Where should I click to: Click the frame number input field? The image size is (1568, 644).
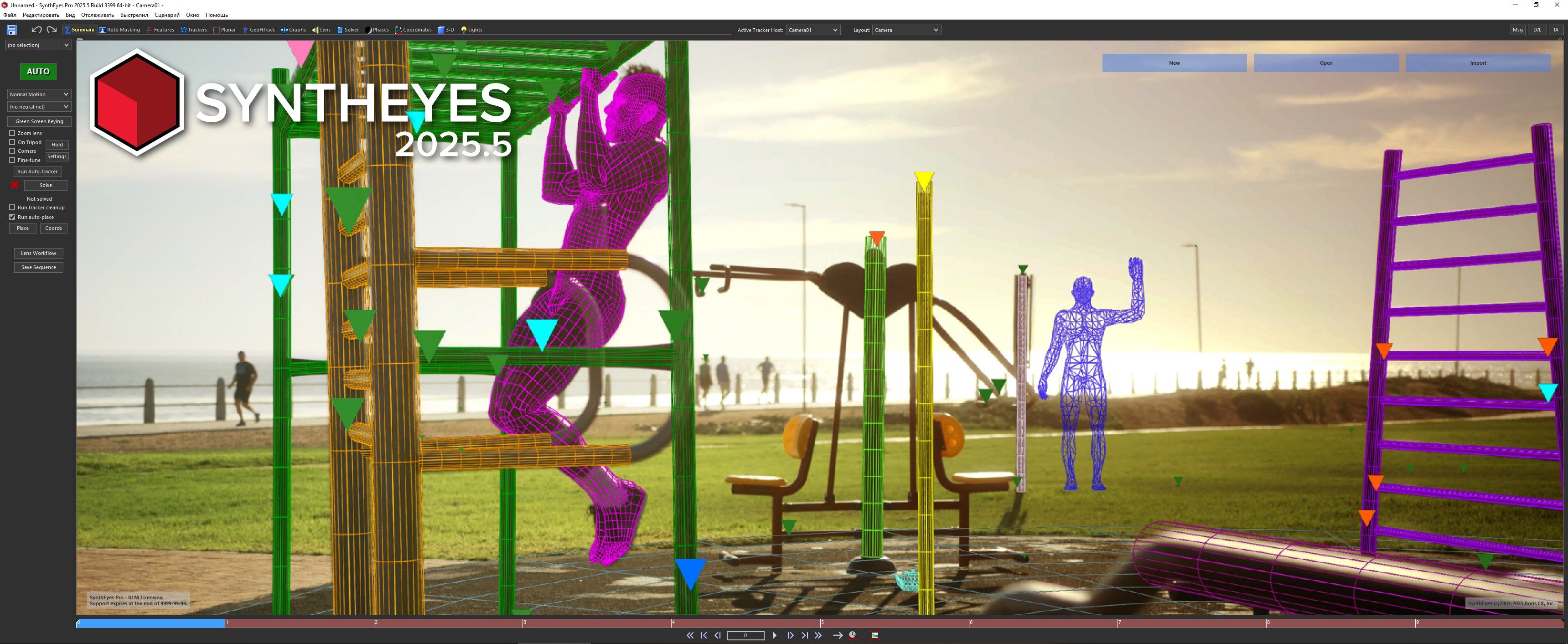(x=745, y=635)
